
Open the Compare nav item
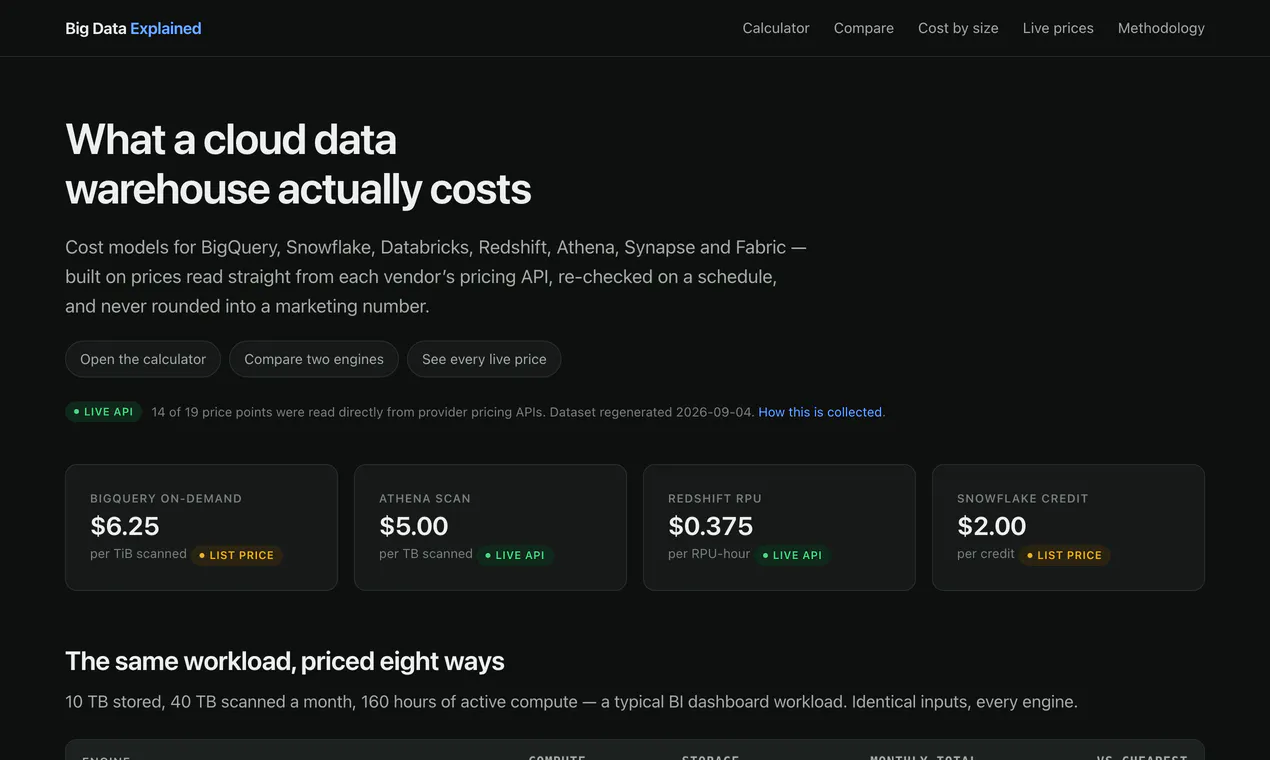[x=864, y=28]
